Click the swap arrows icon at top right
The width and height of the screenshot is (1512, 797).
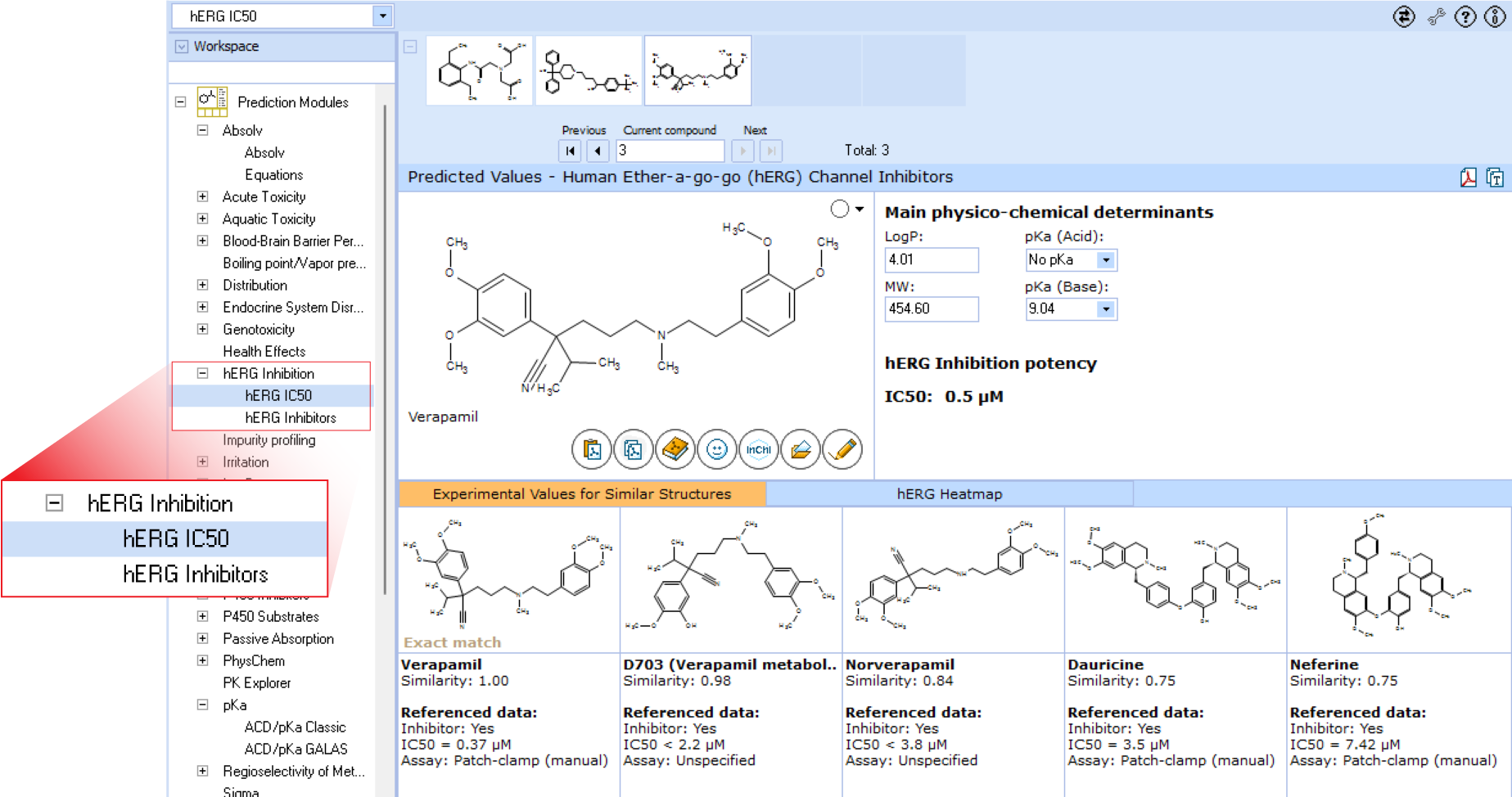point(1404,16)
